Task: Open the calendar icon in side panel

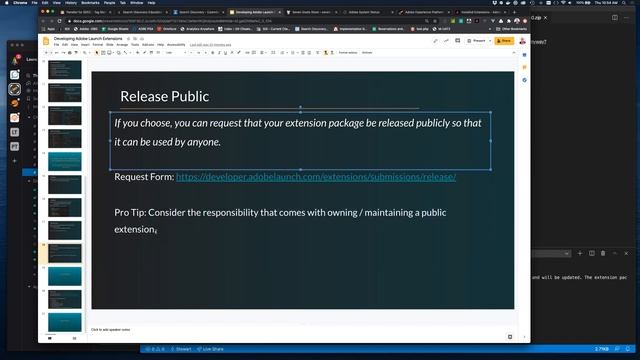Action: (524, 55)
